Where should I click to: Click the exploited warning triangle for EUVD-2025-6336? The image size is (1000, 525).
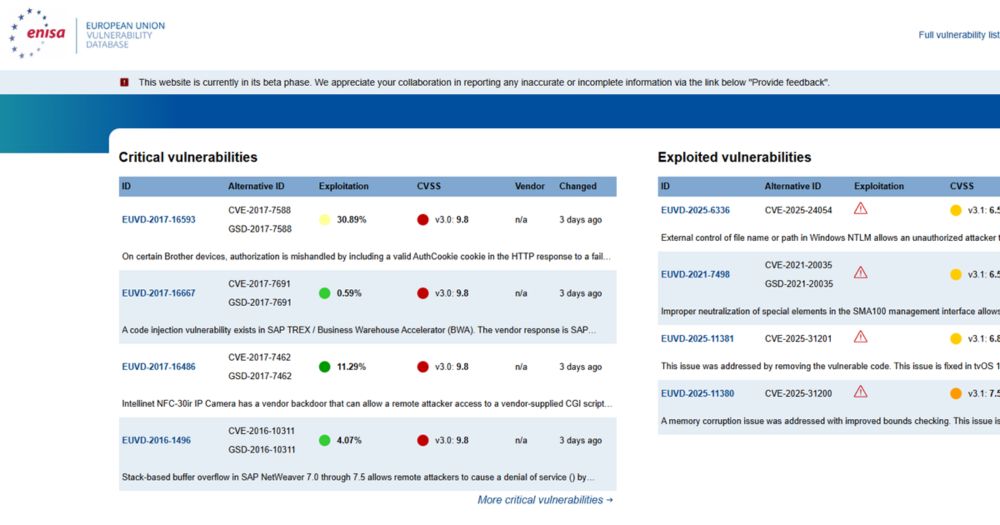[x=860, y=209]
